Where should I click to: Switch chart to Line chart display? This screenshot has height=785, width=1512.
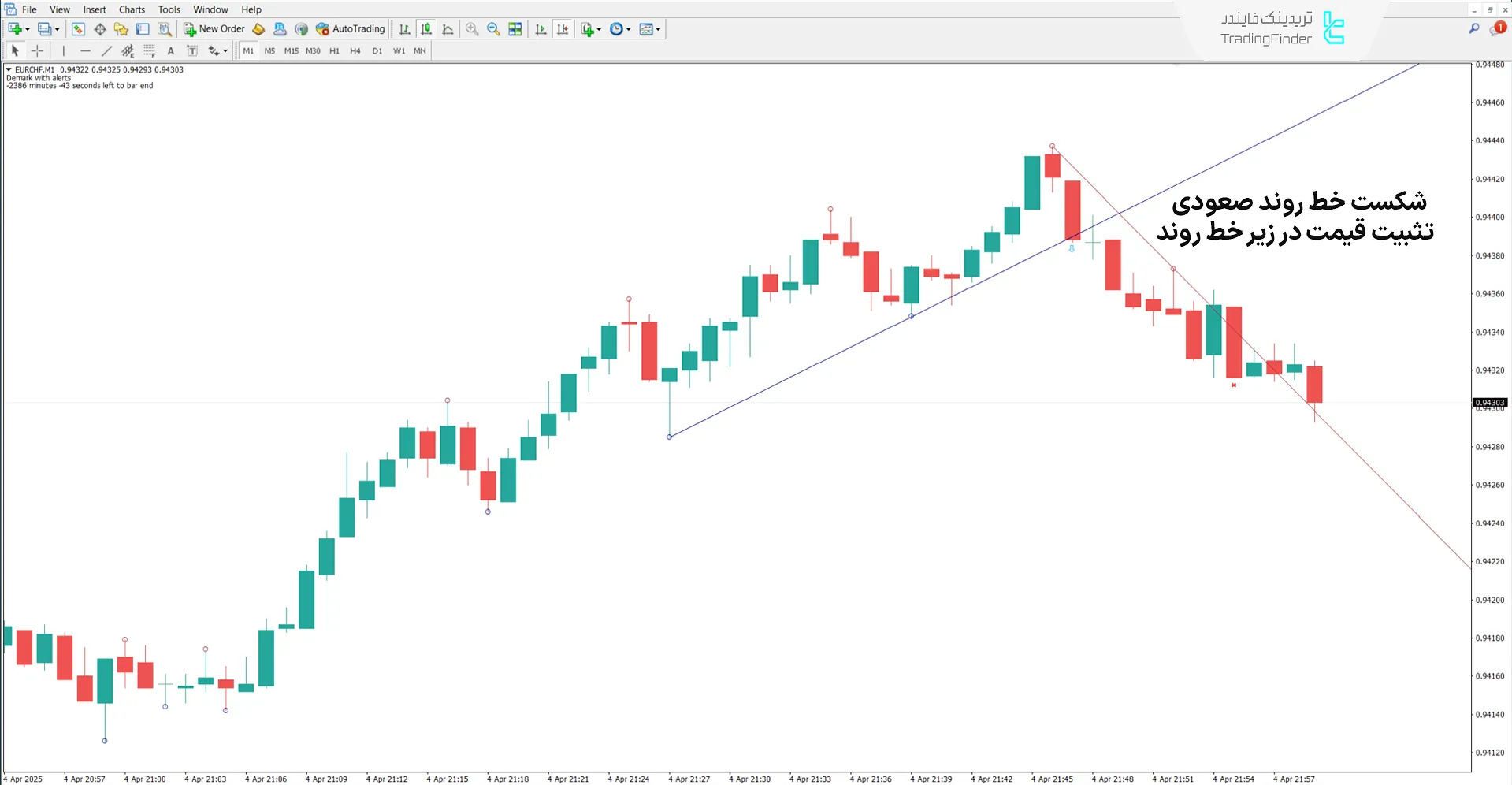point(447,28)
